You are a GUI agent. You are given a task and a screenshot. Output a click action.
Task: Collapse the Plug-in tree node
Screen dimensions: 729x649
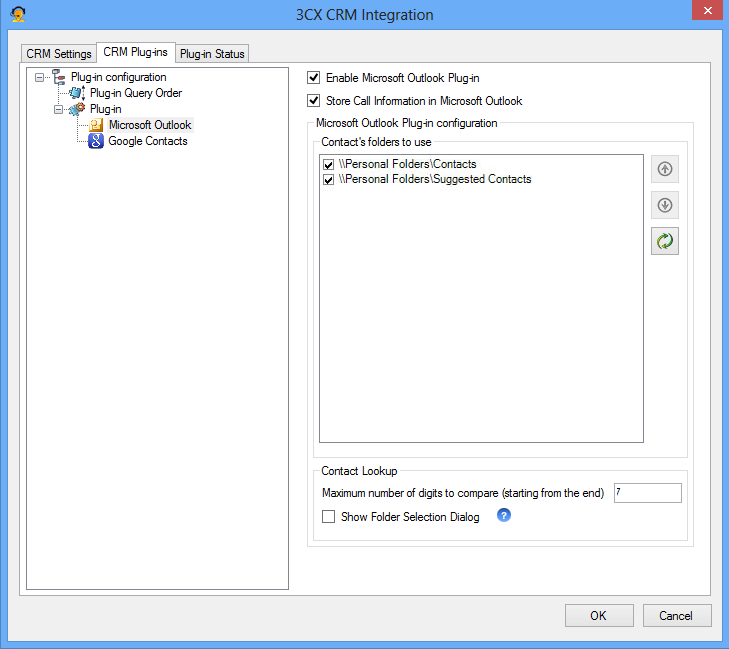[58, 110]
